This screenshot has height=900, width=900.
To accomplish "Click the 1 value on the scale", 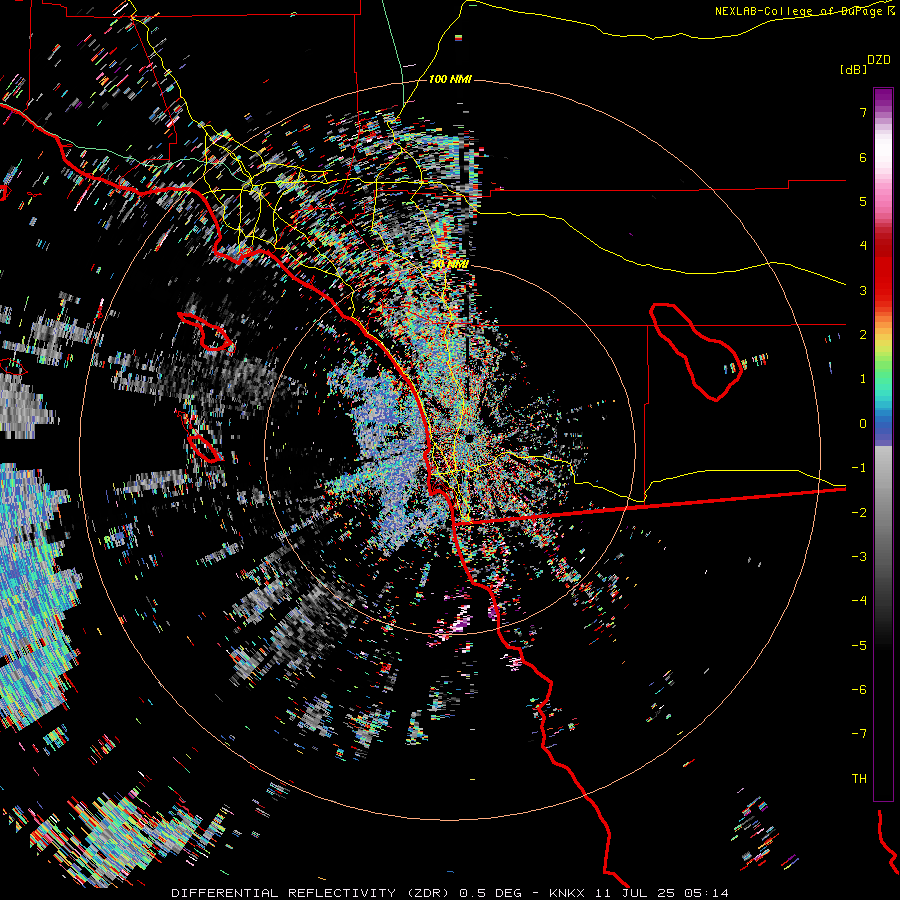I will click(863, 379).
